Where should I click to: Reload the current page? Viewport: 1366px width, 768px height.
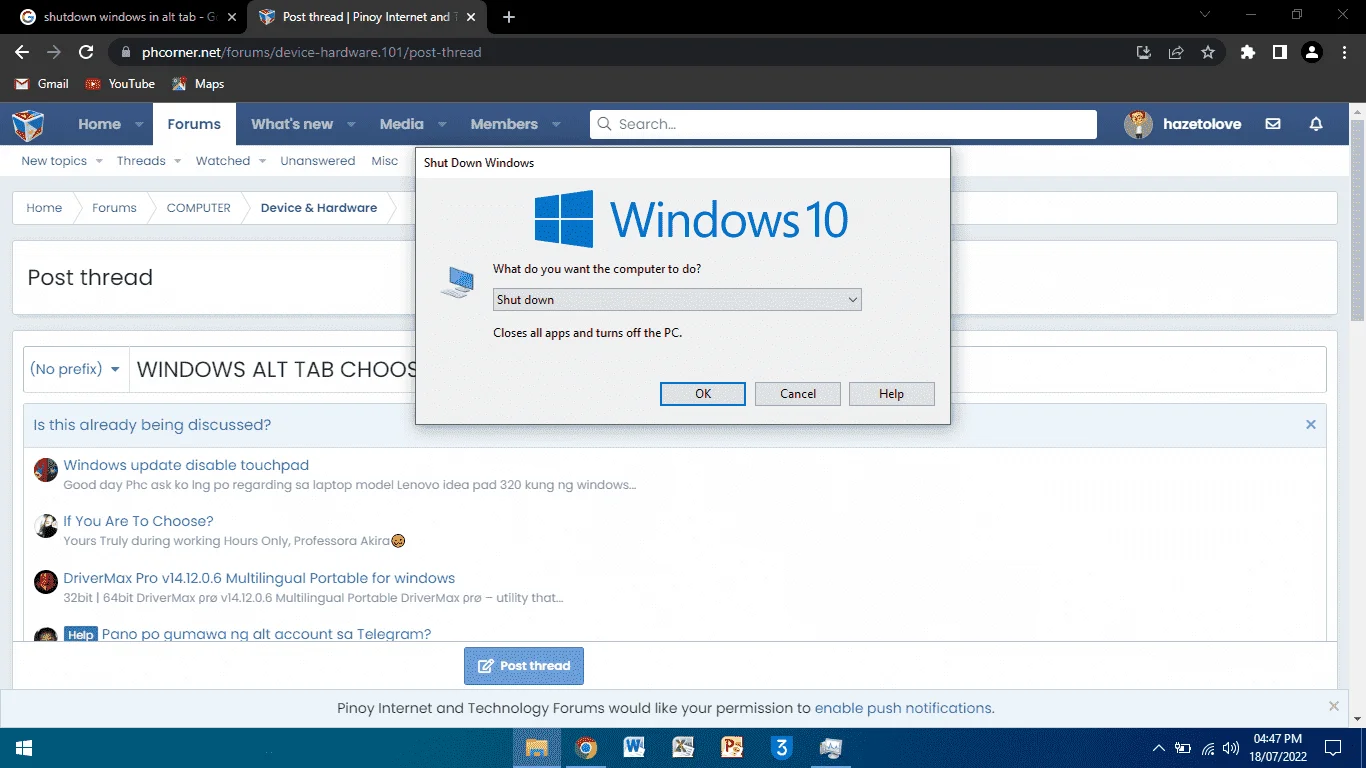pos(86,52)
